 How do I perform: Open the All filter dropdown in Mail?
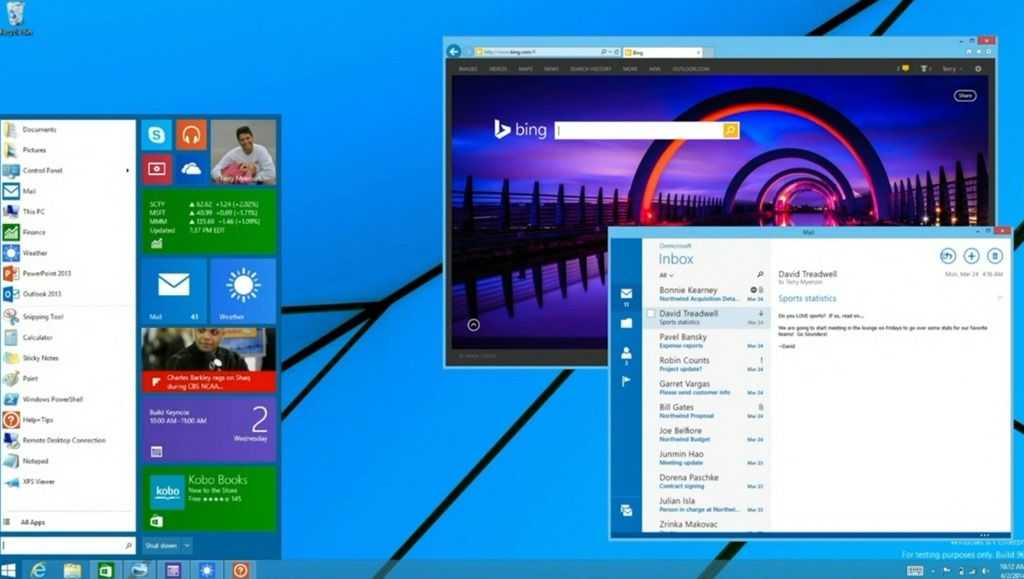pos(665,275)
